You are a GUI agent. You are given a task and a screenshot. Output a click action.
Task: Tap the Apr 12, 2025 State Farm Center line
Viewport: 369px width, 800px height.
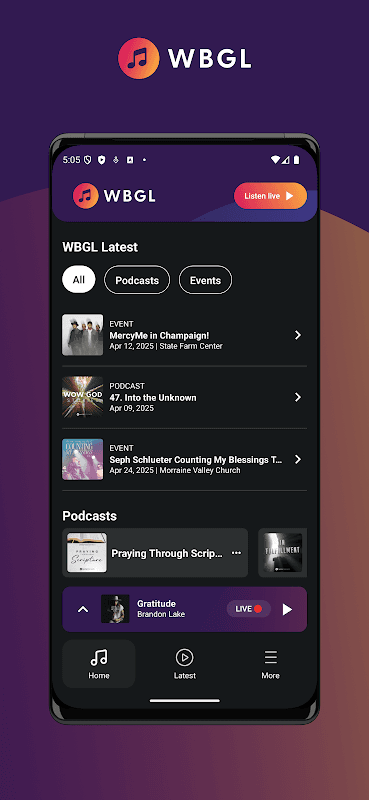[x=166, y=346]
